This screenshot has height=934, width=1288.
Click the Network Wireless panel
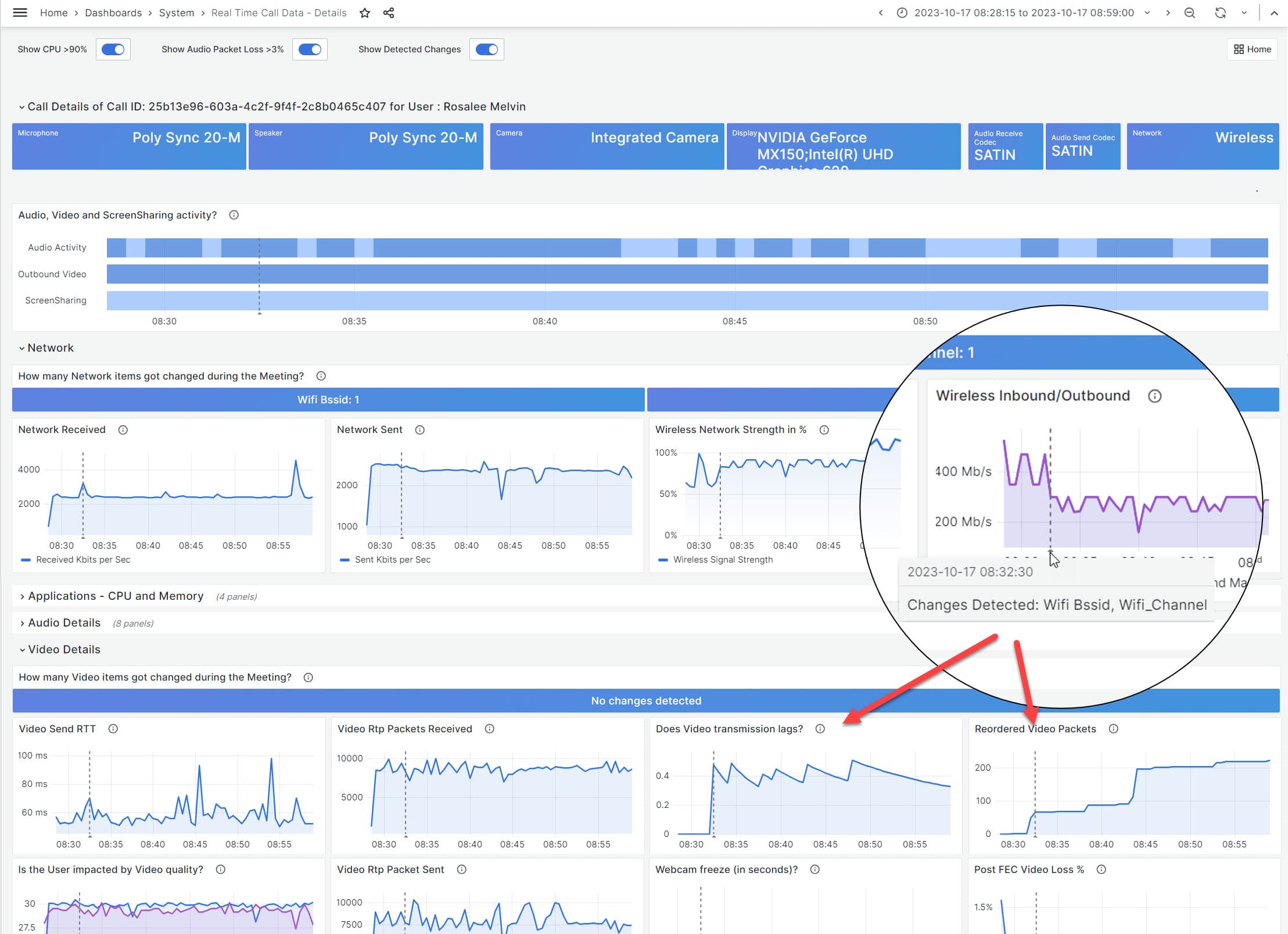(1203, 146)
